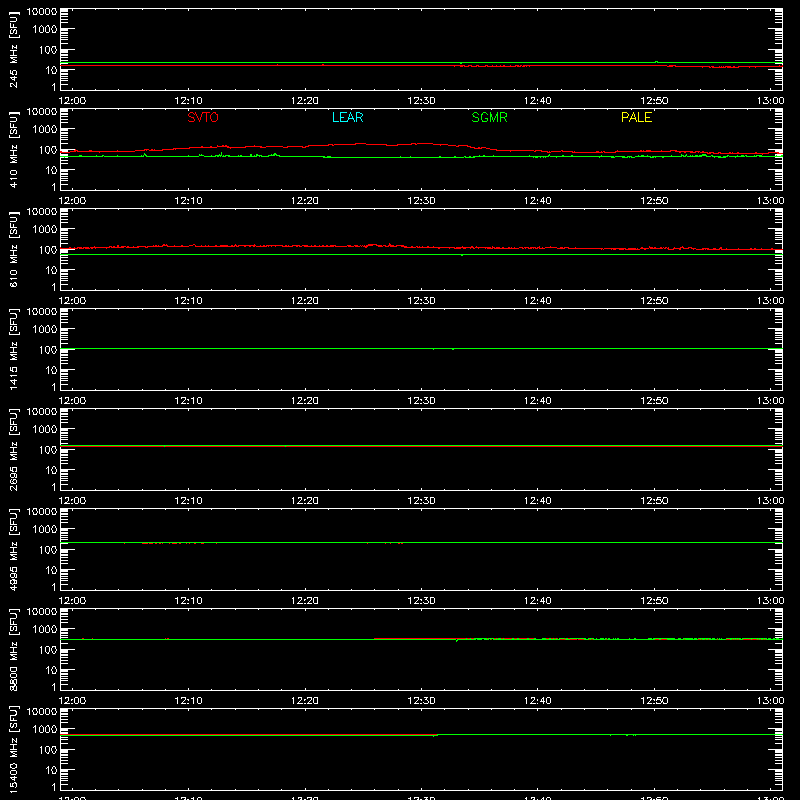Click the 12:20 time label of 410 MHz panel

(x=305, y=201)
